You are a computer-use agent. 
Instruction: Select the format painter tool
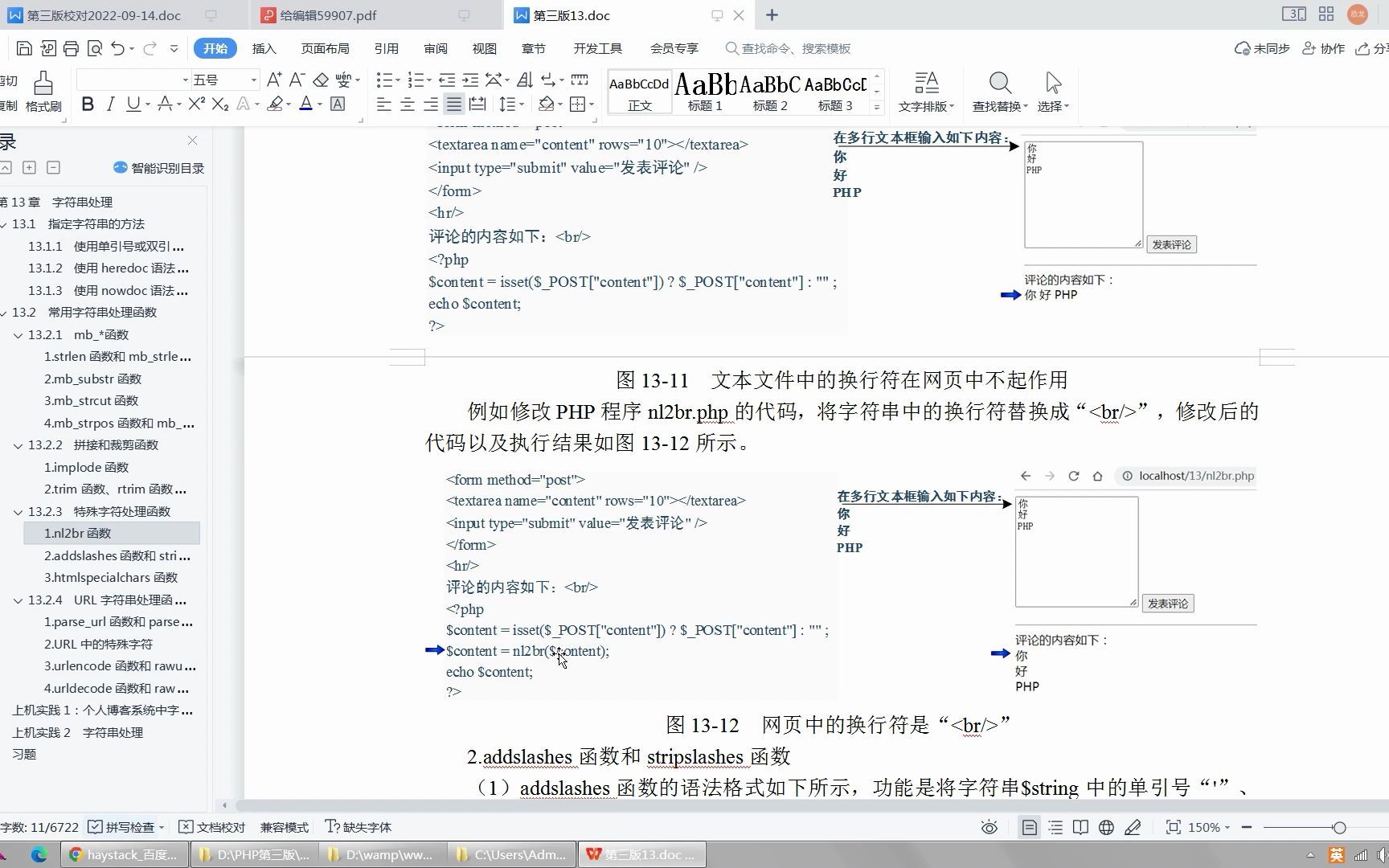click(x=43, y=91)
